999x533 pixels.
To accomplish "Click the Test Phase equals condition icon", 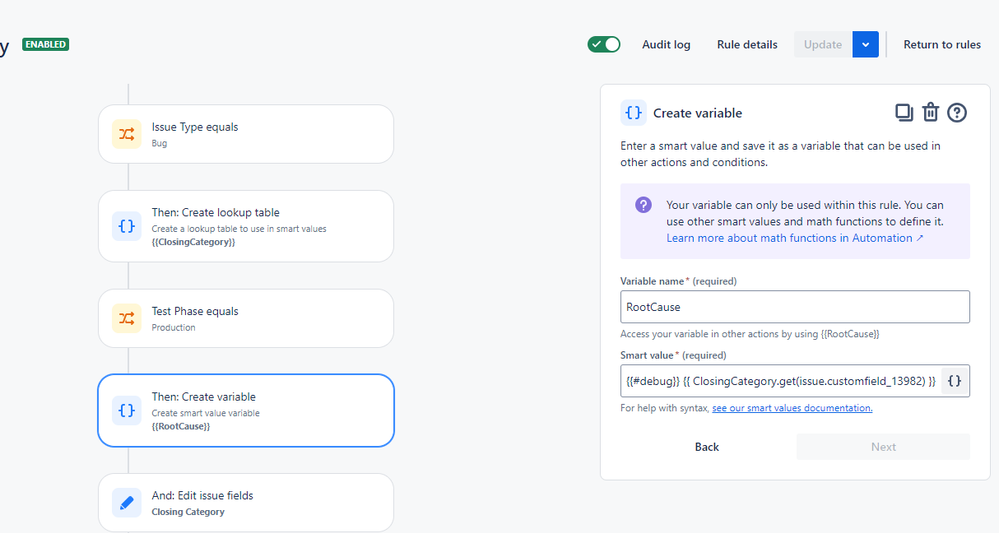I will click(x=127, y=318).
